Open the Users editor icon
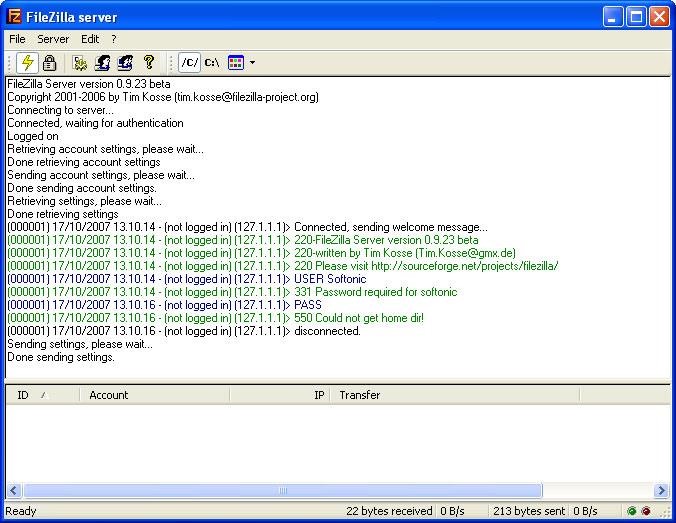This screenshot has height=523, width=676. (102, 62)
